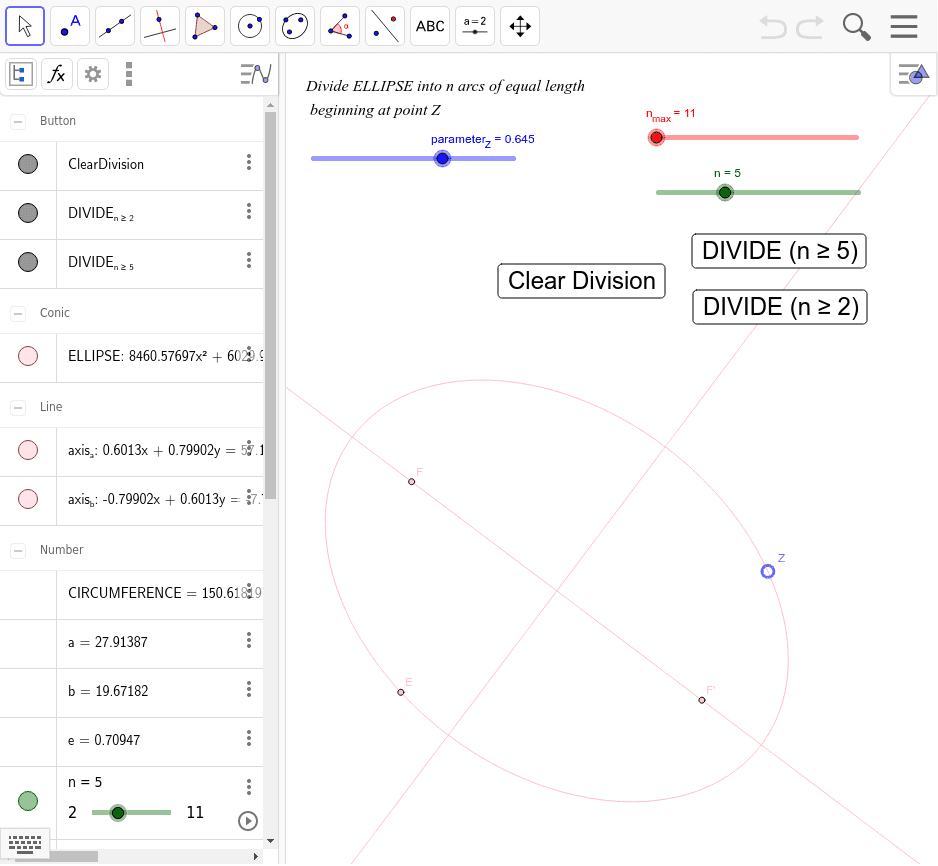Viewport: 938px width, 866px height.
Task: Select the Move Graphics View tool
Action: [520, 26]
